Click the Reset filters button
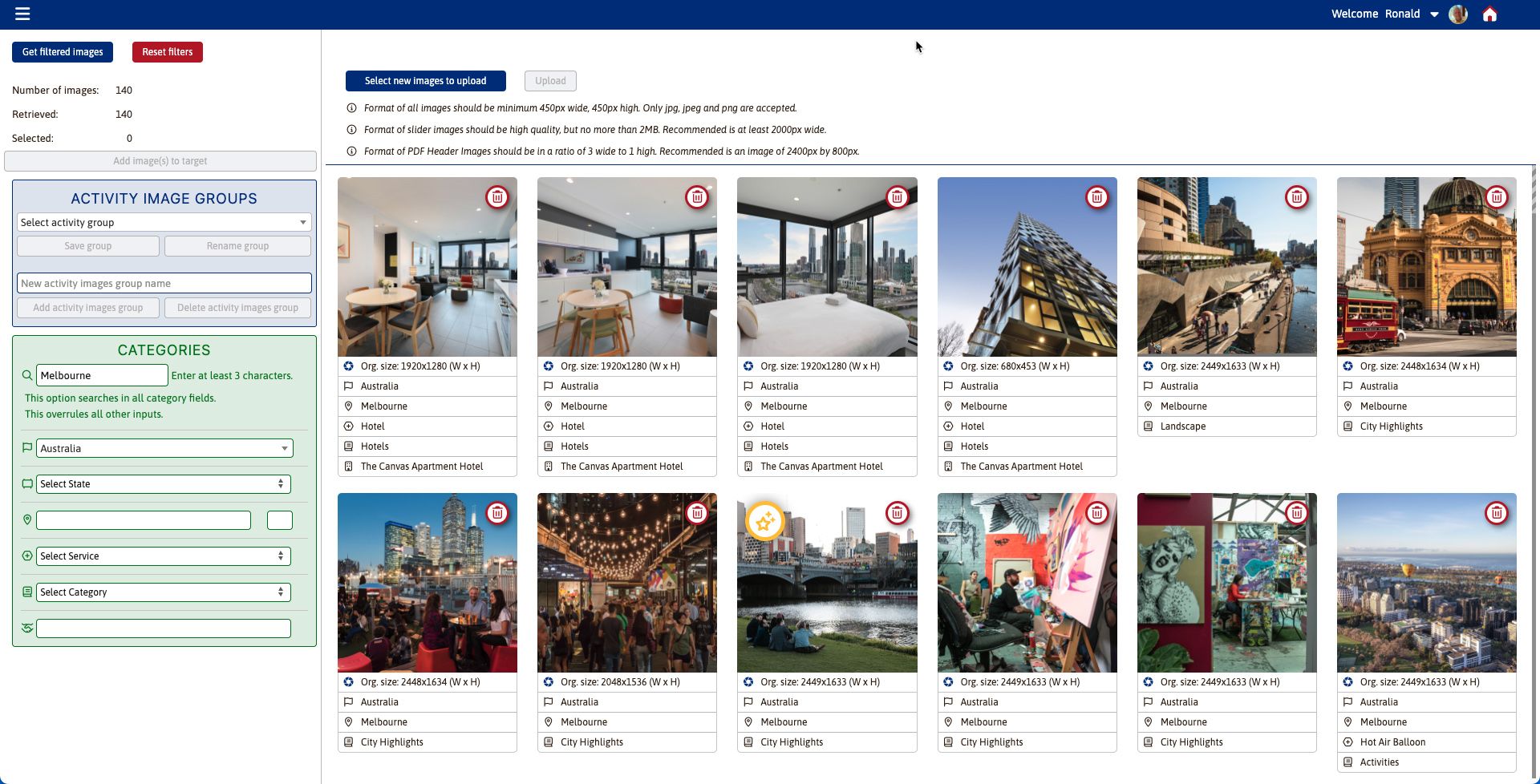 point(168,52)
